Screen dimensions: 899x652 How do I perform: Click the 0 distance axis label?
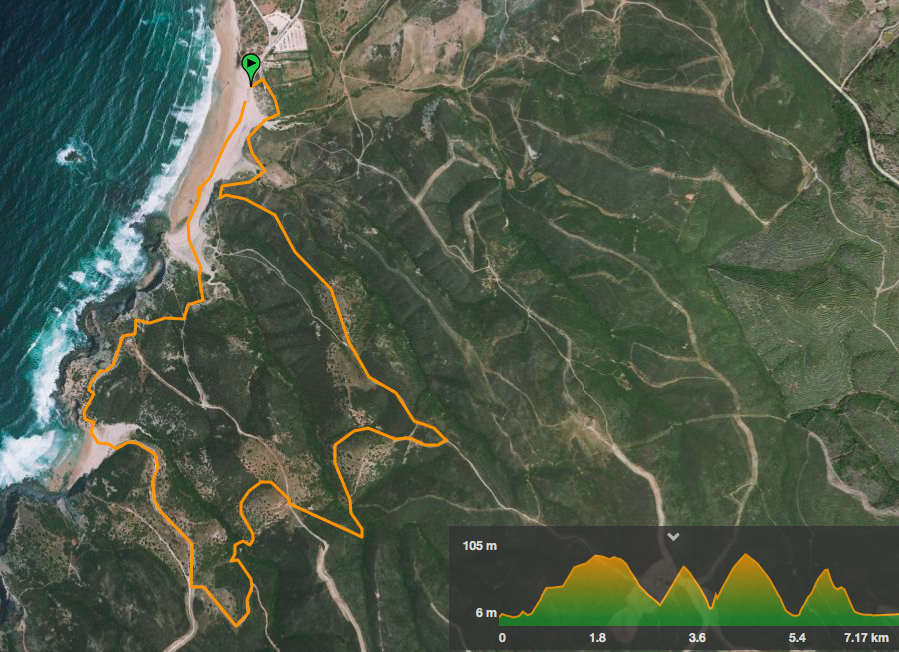click(502, 638)
